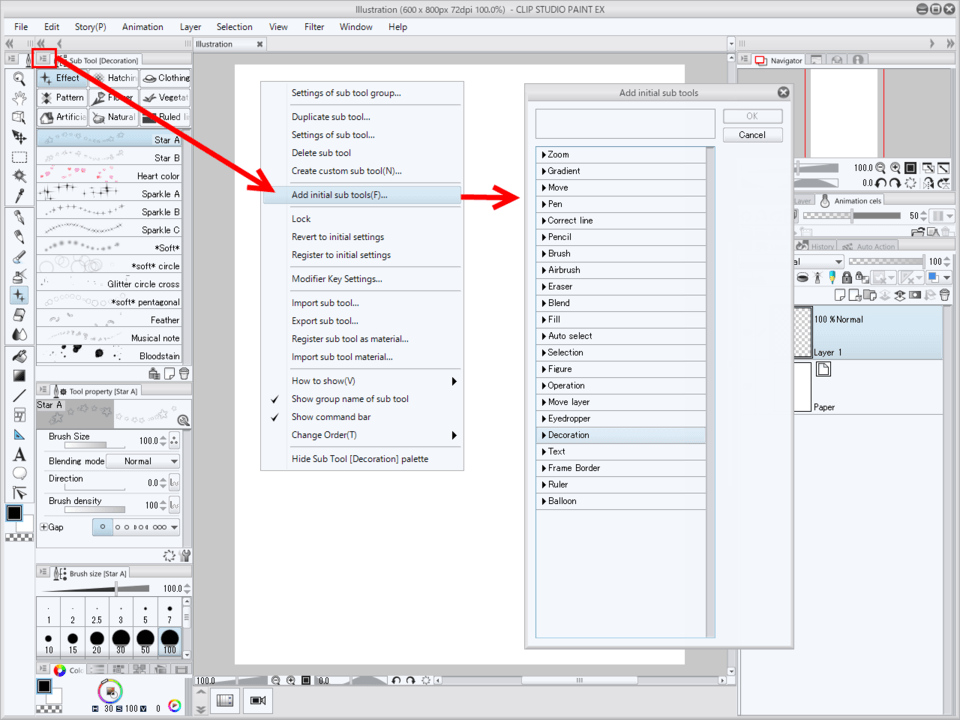Select the Zoom tool in the left toolbar
Viewport: 960px width, 720px height.
(17, 76)
